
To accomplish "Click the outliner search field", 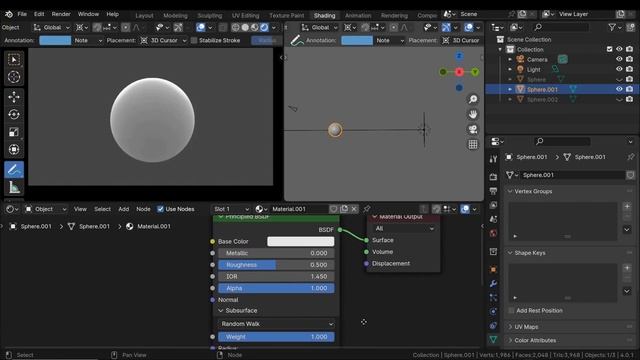I will [x=562, y=27].
